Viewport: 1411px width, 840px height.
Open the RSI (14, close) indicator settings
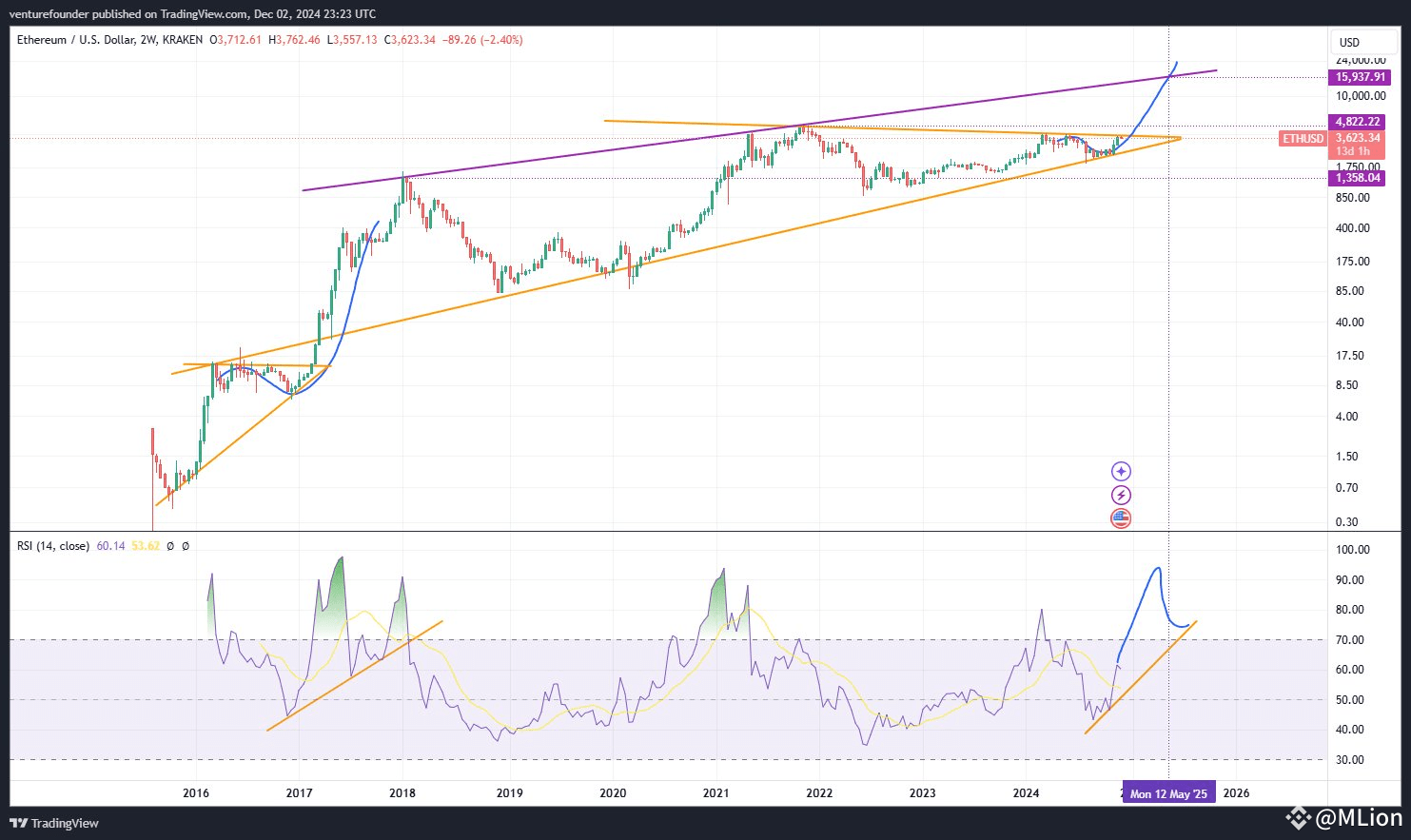point(52,546)
